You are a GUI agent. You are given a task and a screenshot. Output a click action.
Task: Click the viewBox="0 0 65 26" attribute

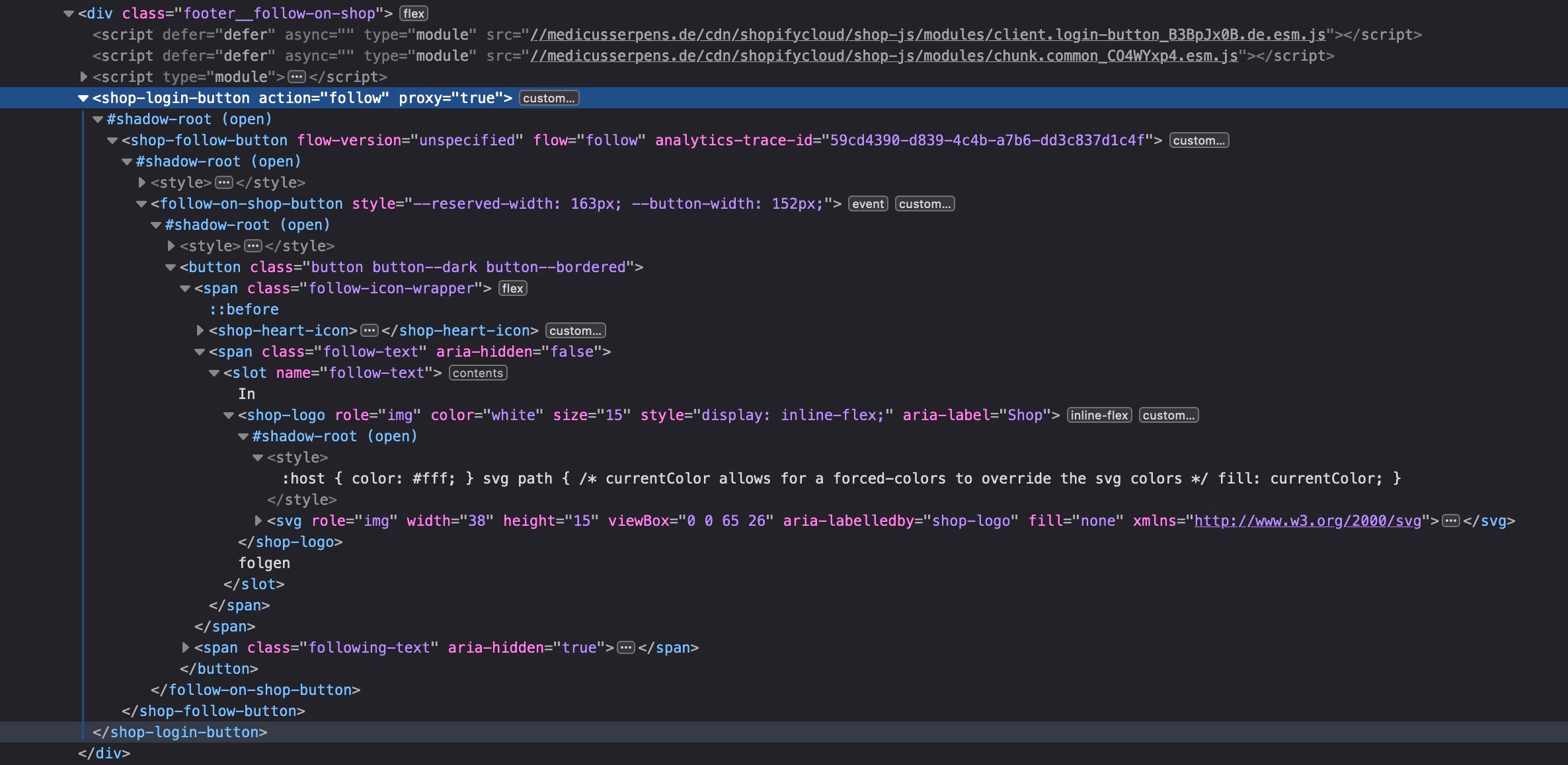click(691, 521)
